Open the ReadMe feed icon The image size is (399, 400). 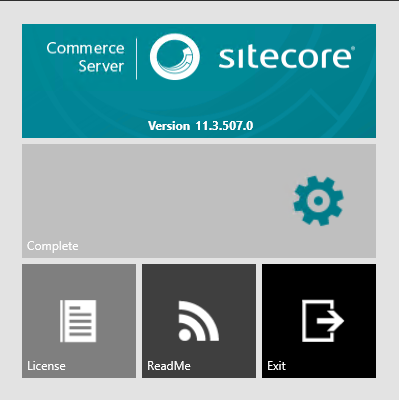click(199, 321)
